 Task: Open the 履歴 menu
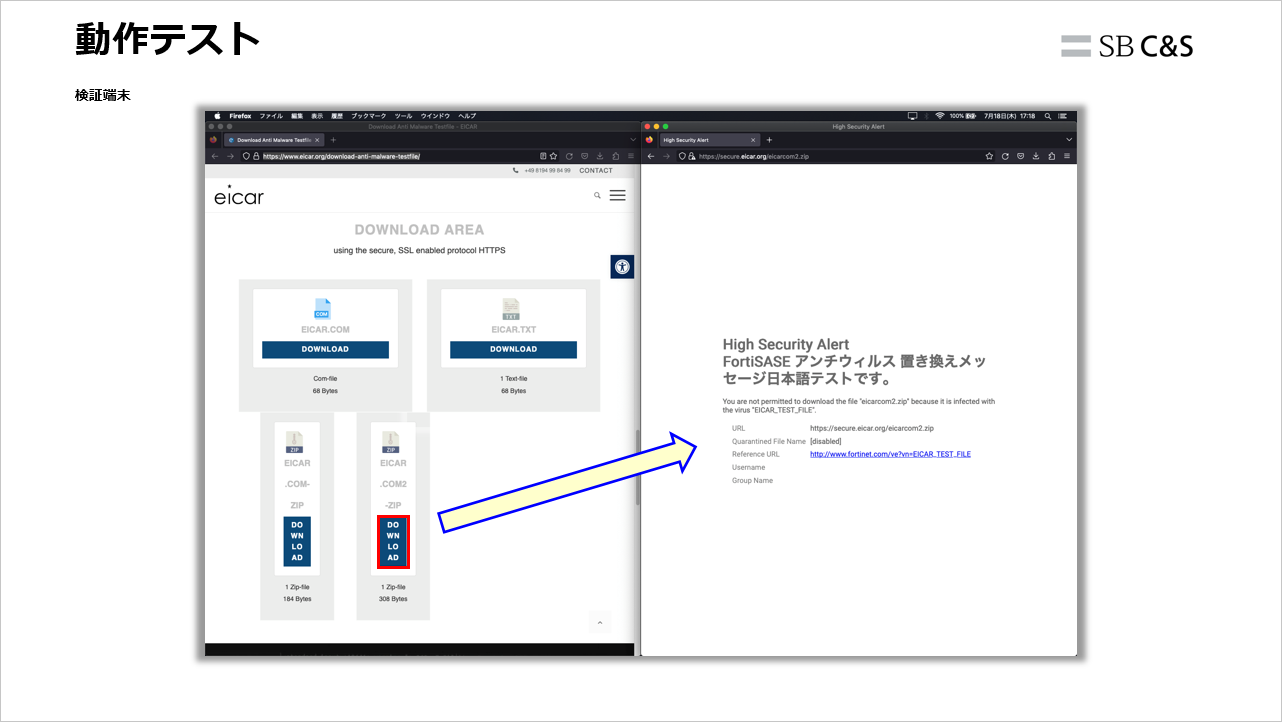click(x=337, y=116)
